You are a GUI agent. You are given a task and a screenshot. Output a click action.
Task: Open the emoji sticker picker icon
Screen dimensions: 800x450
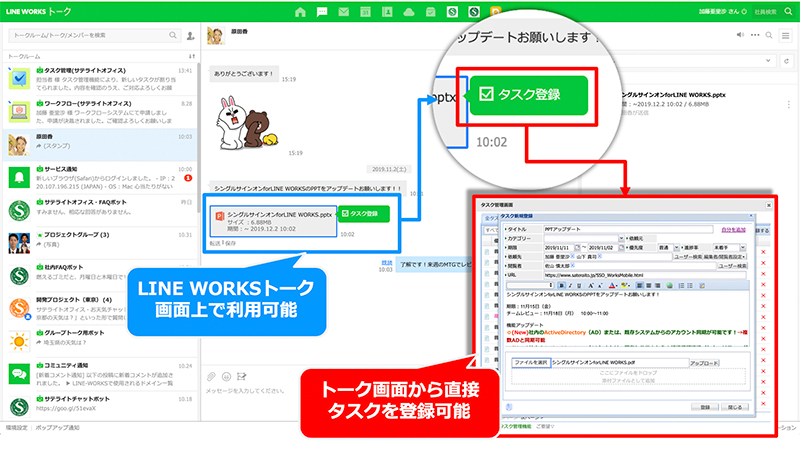coord(227,377)
